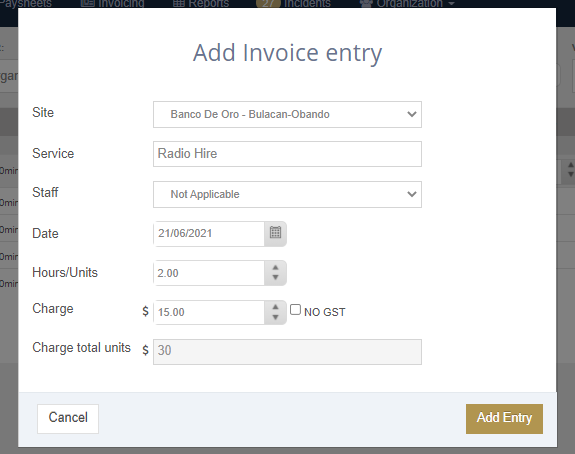Decrease Hours/Units with the down arrow

click(275, 278)
